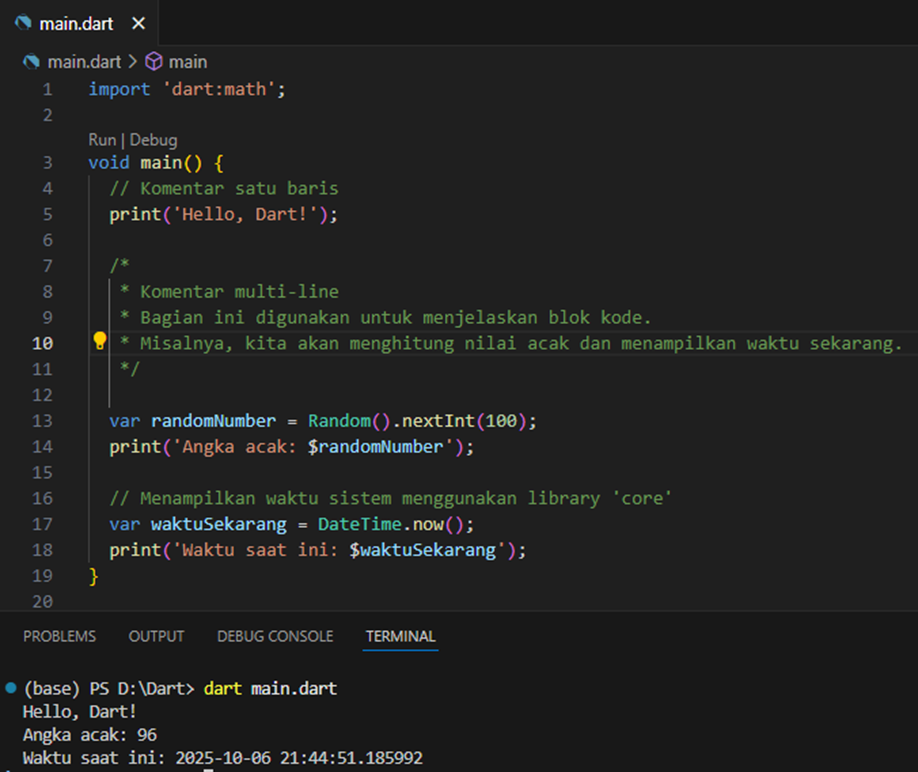The height and width of the screenshot is (772, 918).
Task: Click the Dart icon in breadcrumb bar
Action: [x=32, y=62]
